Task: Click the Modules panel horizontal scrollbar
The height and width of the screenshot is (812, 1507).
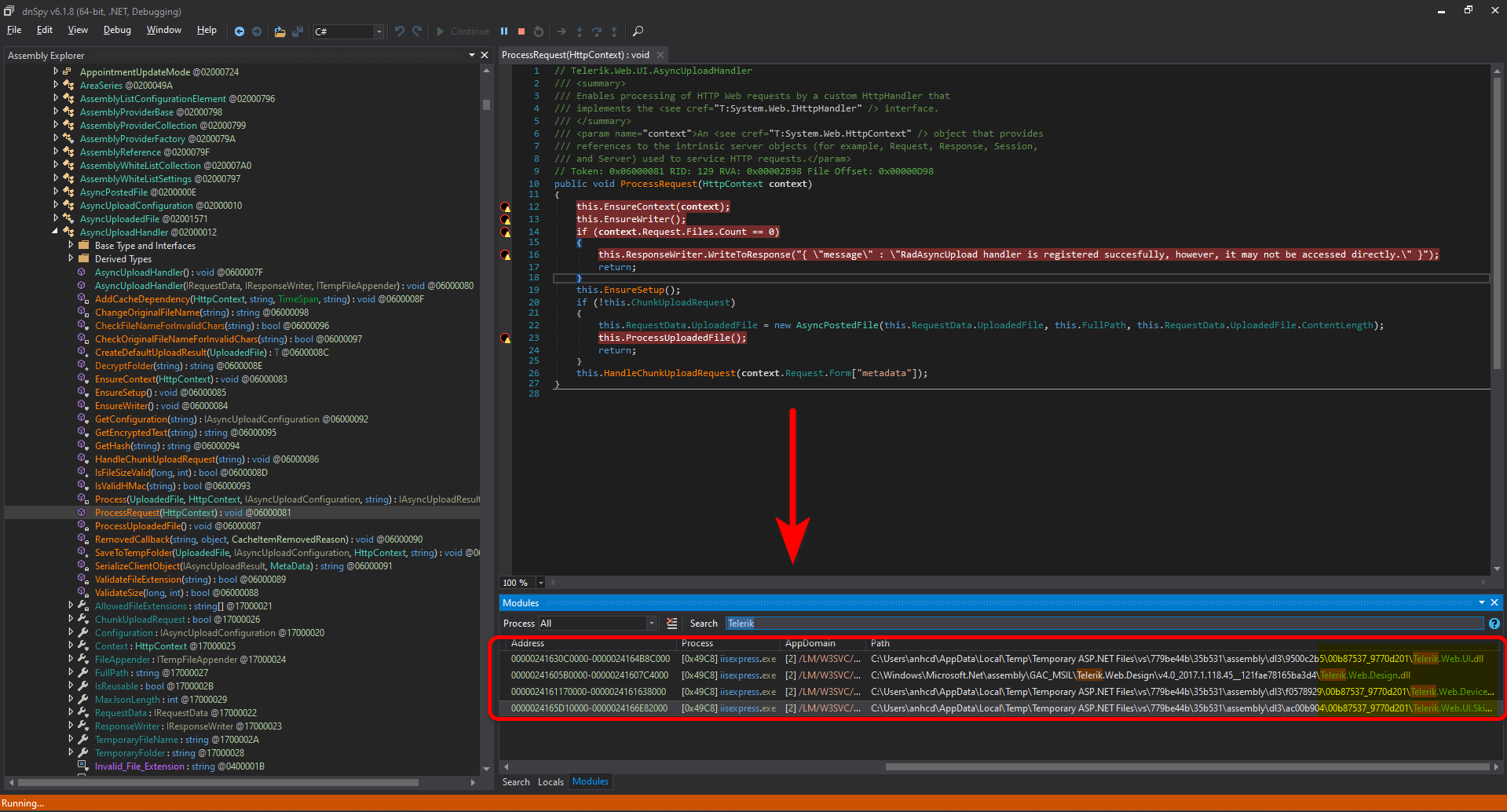Action: [x=1186, y=766]
